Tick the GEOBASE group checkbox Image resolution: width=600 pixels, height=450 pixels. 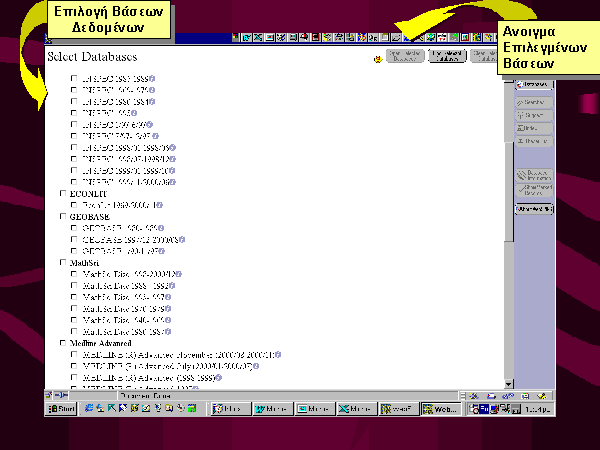[x=64, y=216]
